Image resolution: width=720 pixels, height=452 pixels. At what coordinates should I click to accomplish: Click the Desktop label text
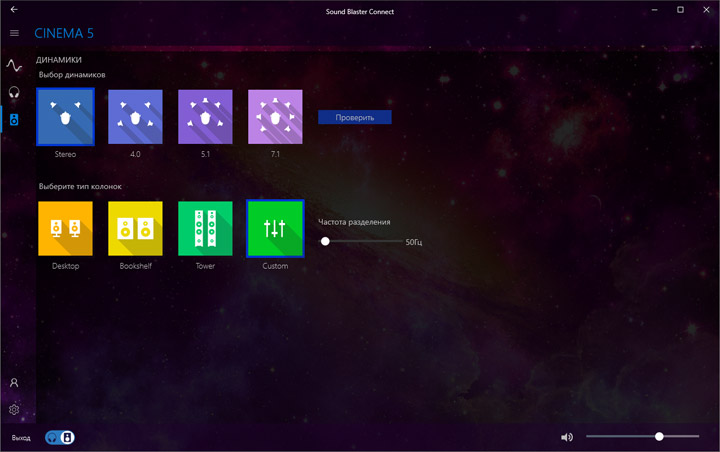point(65,266)
